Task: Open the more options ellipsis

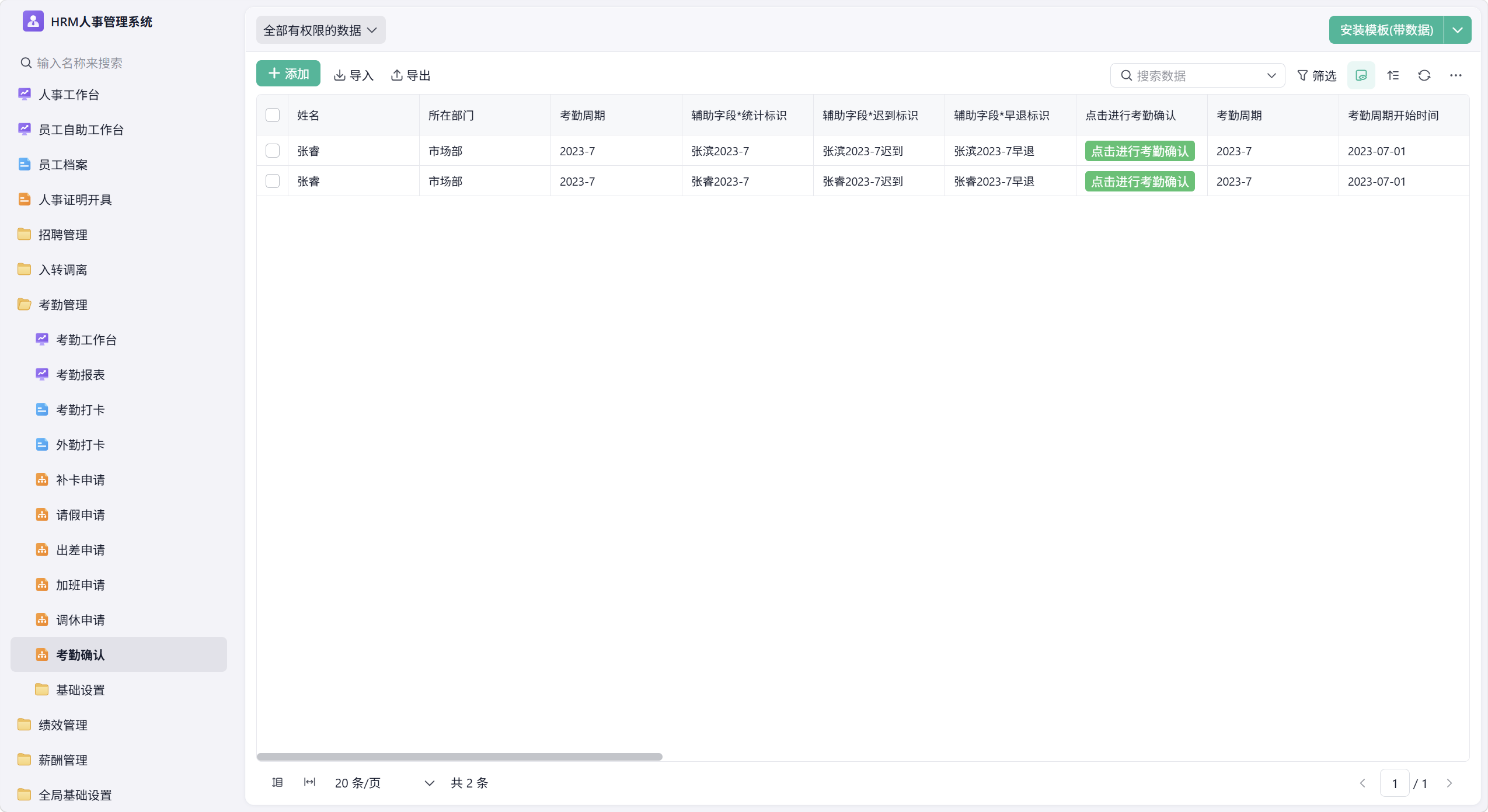Action: (x=1456, y=76)
